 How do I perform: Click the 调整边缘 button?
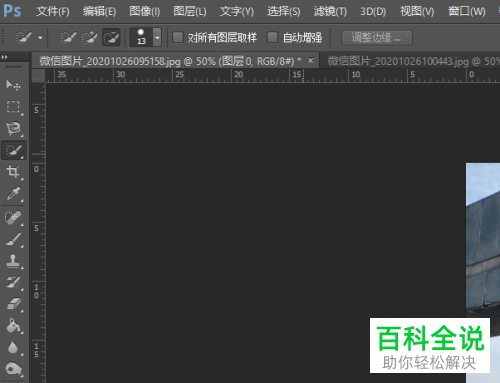377,38
